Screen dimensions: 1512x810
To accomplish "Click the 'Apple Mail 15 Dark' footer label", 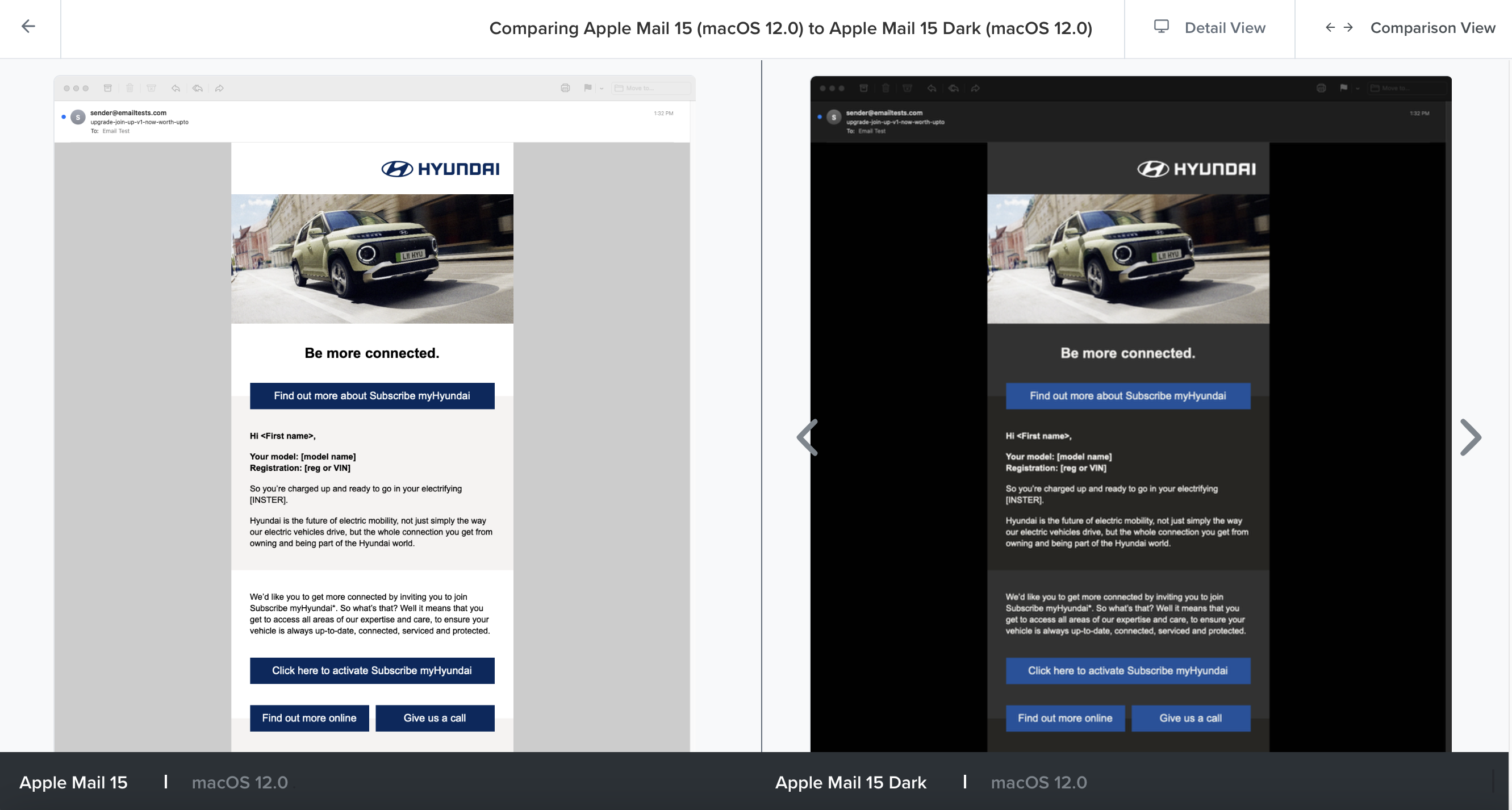I will click(x=850, y=782).
